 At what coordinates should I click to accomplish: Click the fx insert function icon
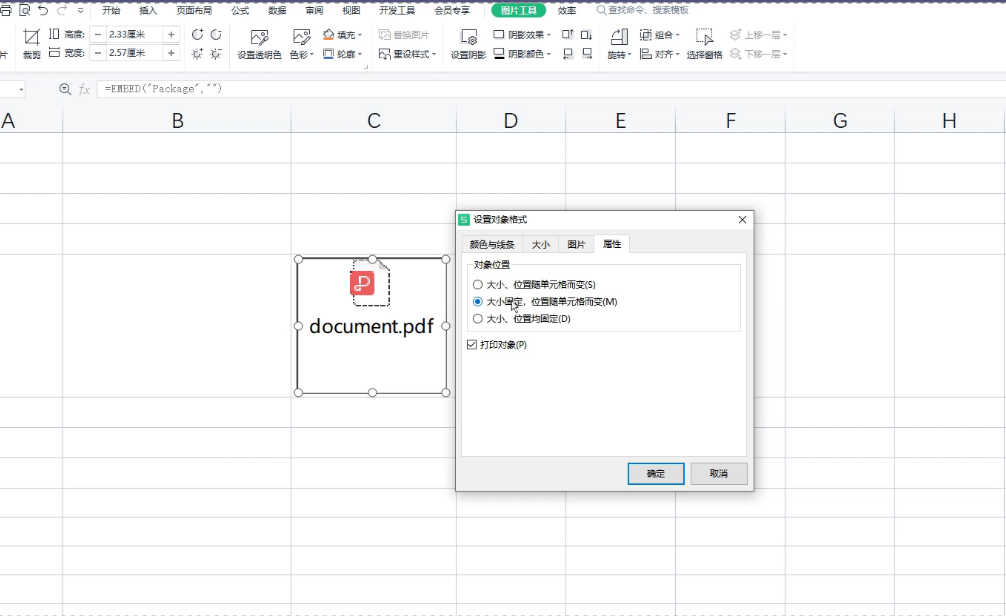(84, 89)
